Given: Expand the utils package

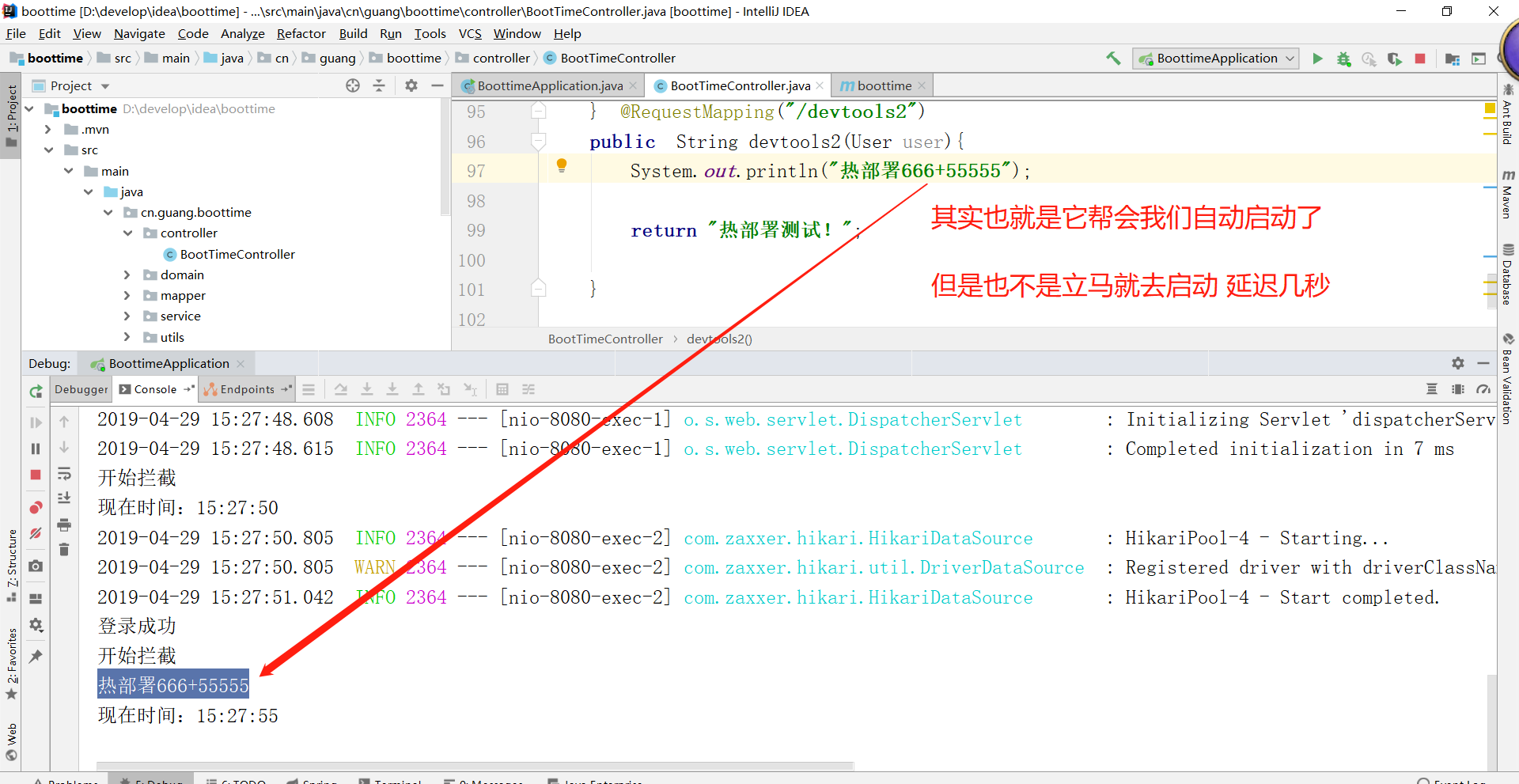Looking at the screenshot, I should click(127, 338).
